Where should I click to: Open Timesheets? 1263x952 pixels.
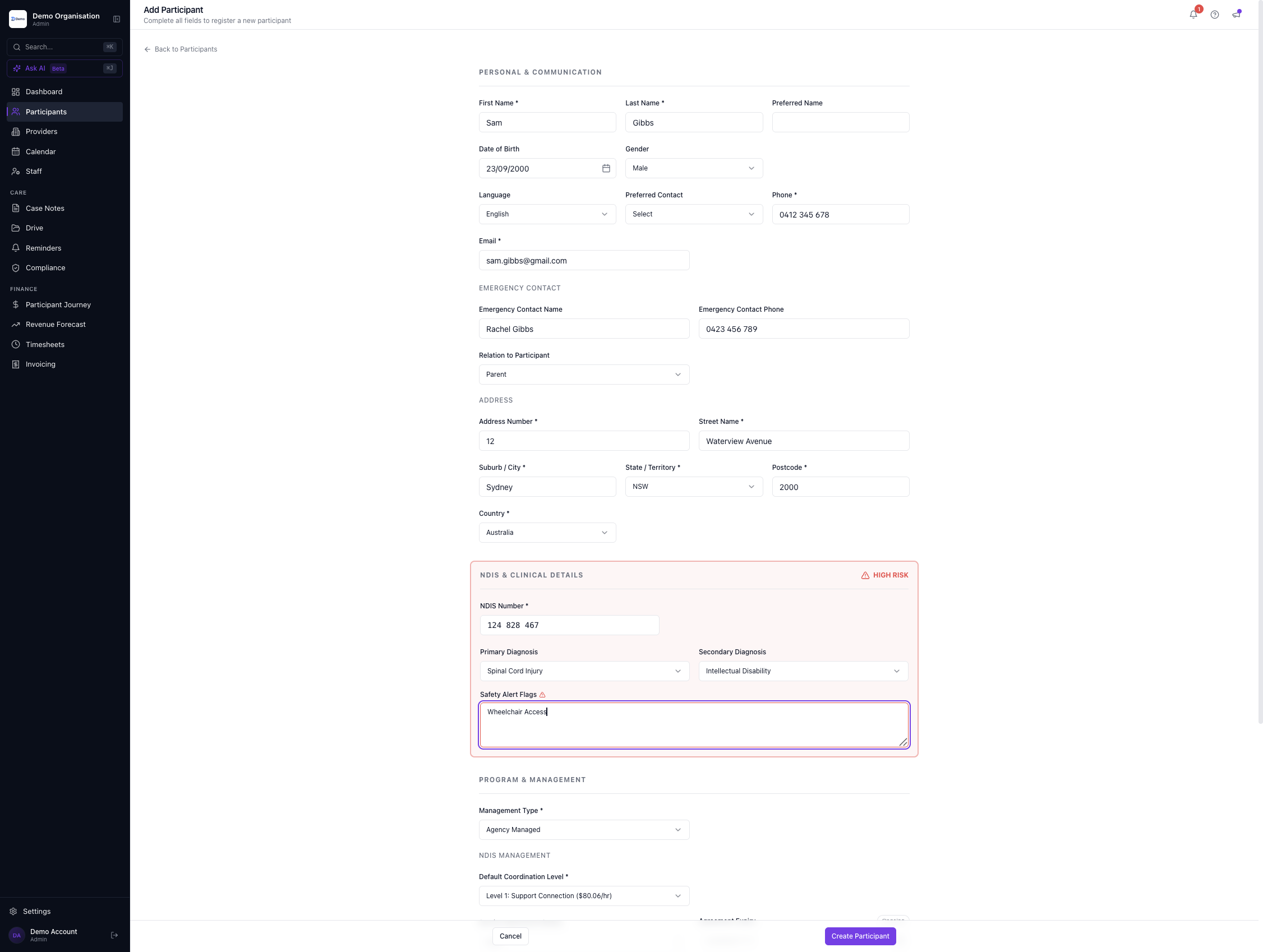[64, 345]
